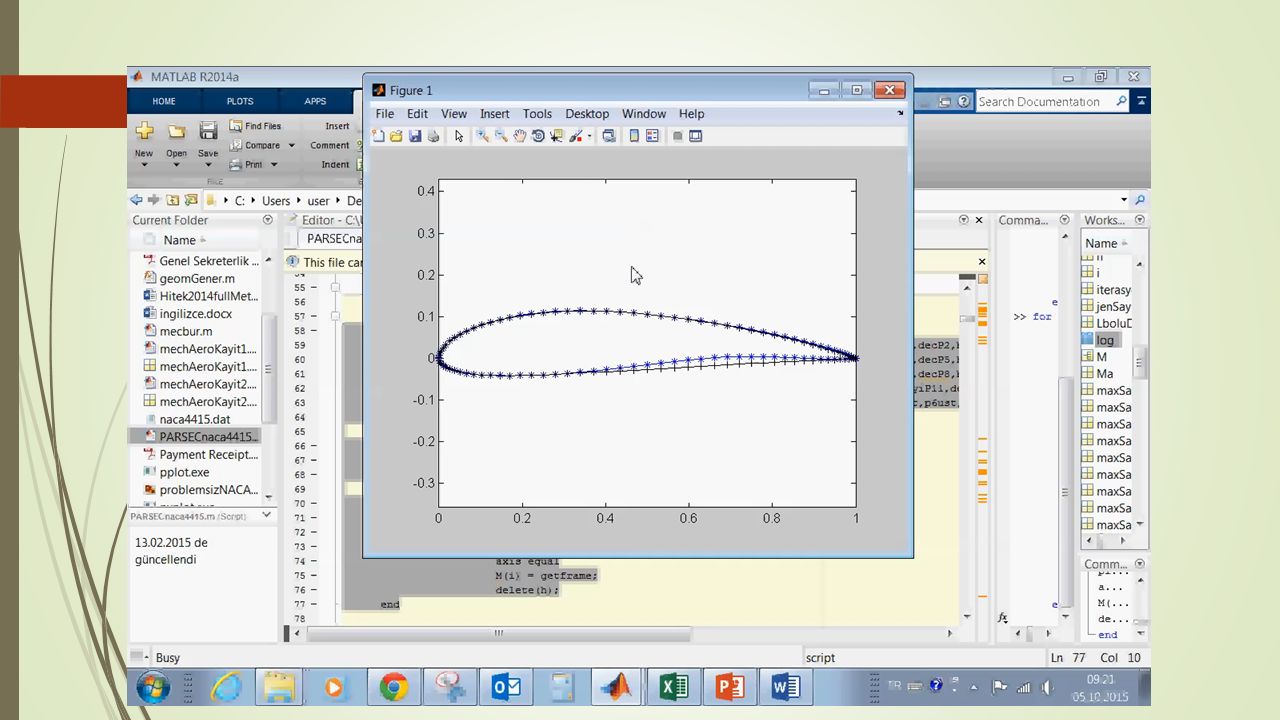Open the Desktop menu in Figure 1
The height and width of the screenshot is (720, 1280).
[587, 114]
